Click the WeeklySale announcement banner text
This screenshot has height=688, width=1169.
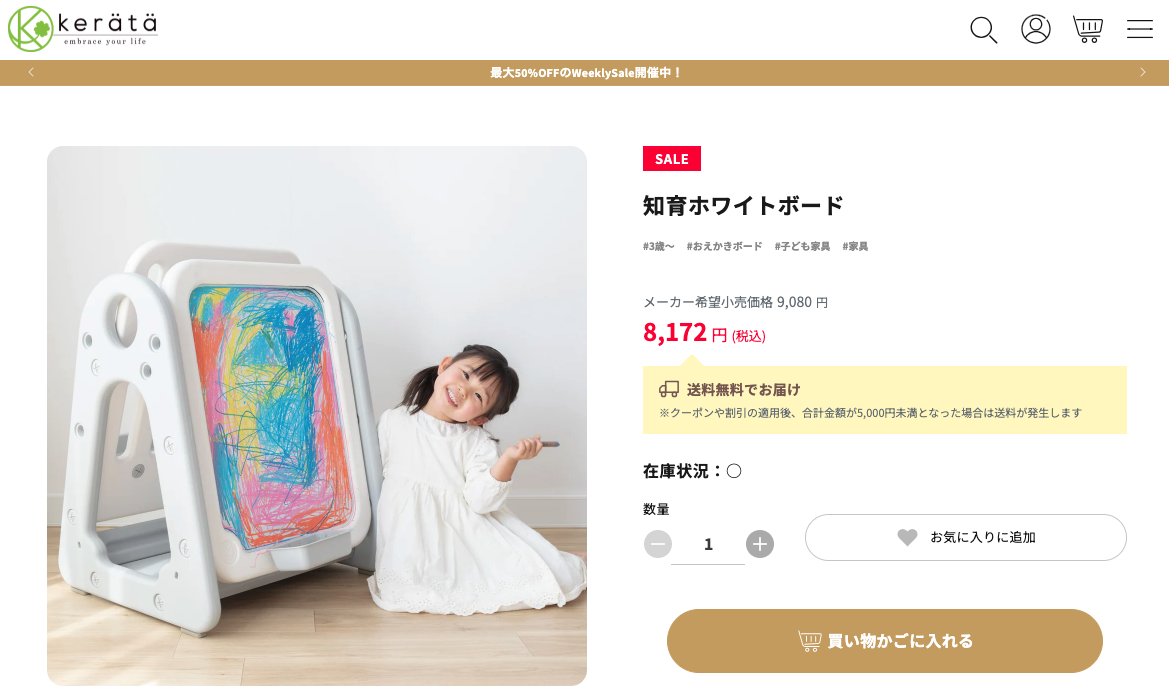click(585, 73)
